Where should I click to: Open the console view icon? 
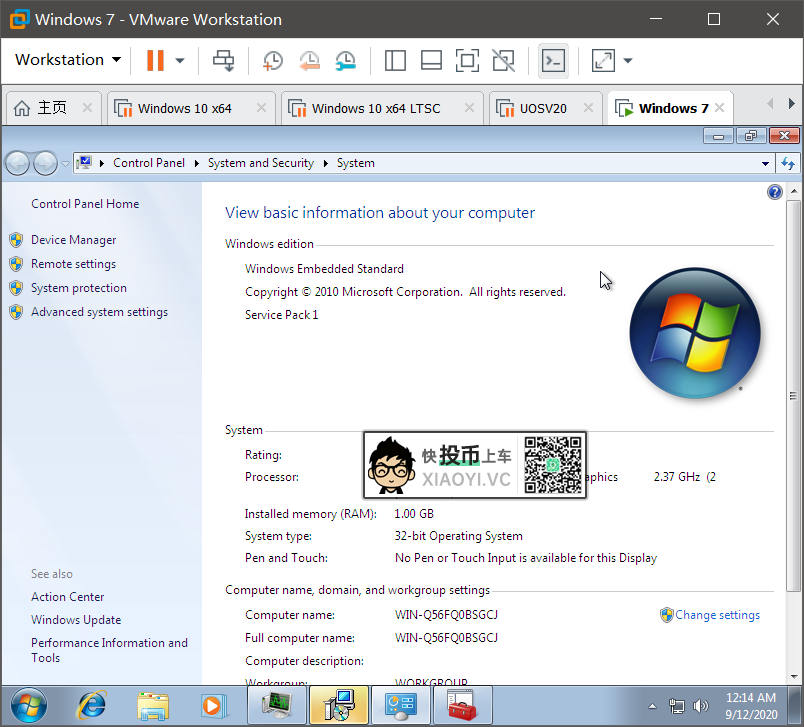click(x=553, y=60)
